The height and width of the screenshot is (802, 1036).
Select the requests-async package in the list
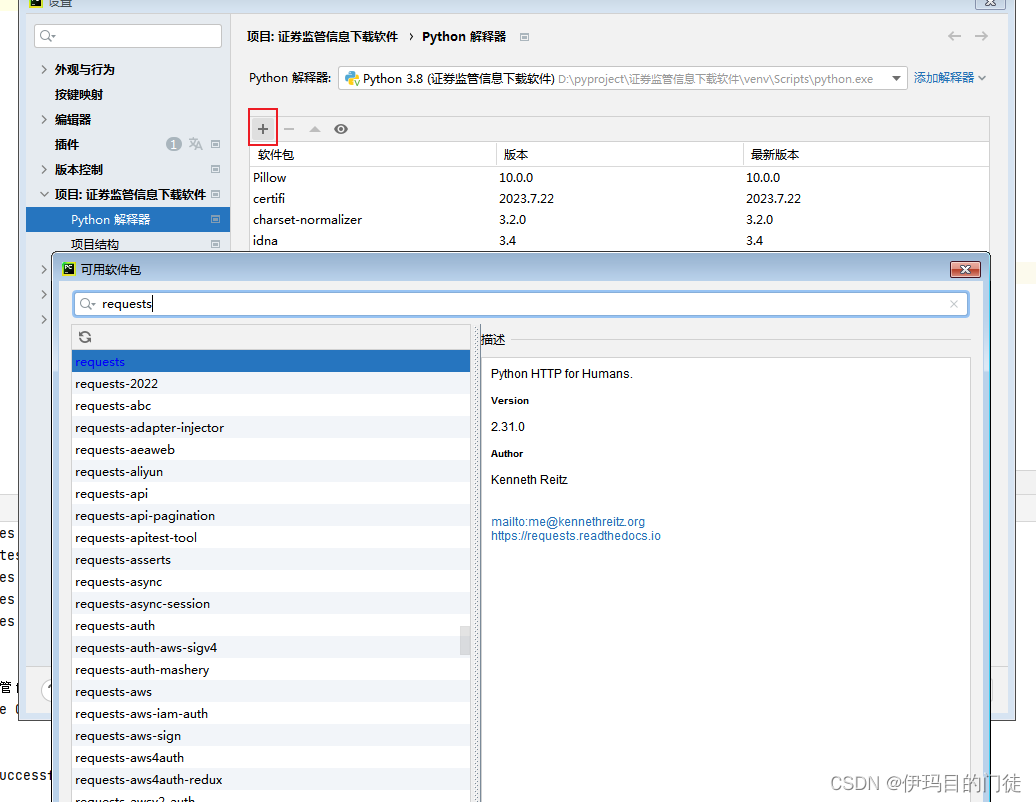pyautogui.click(x=118, y=581)
